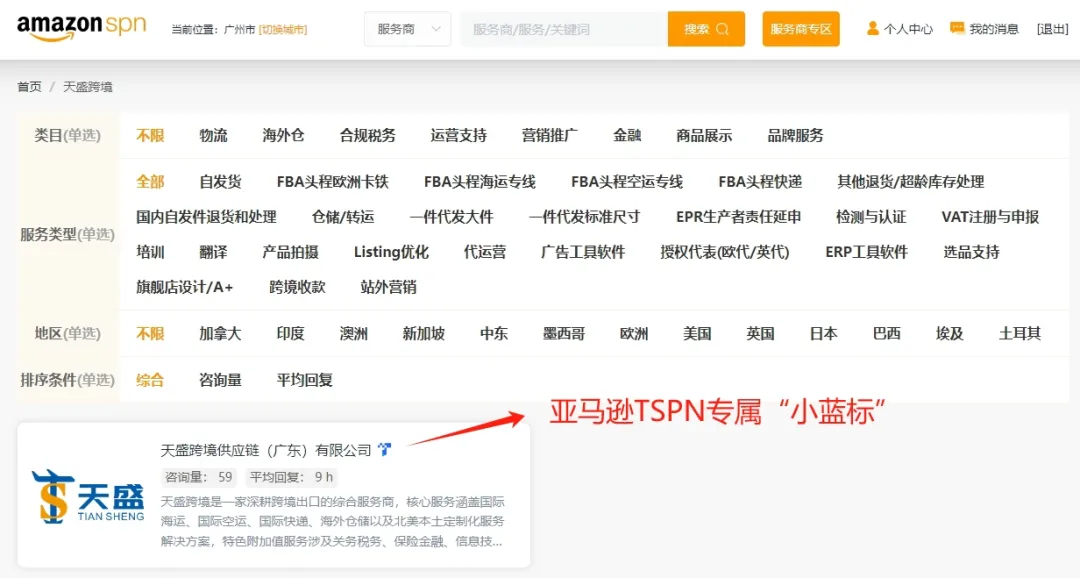
Task: Filter region by 澳洲
Action: (x=354, y=334)
